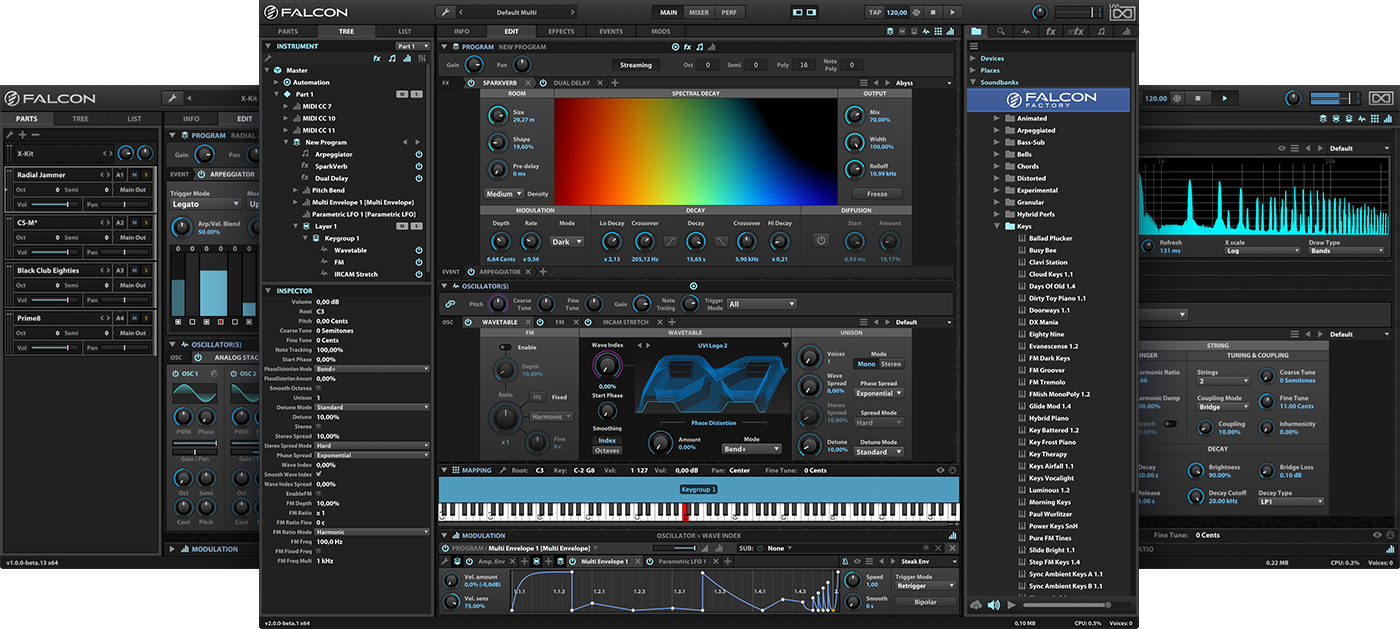The width and height of the screenshot is (1400, 629).
Task: Toggle the SparkVerb power button in the FX tab
Action: (471, 83)
